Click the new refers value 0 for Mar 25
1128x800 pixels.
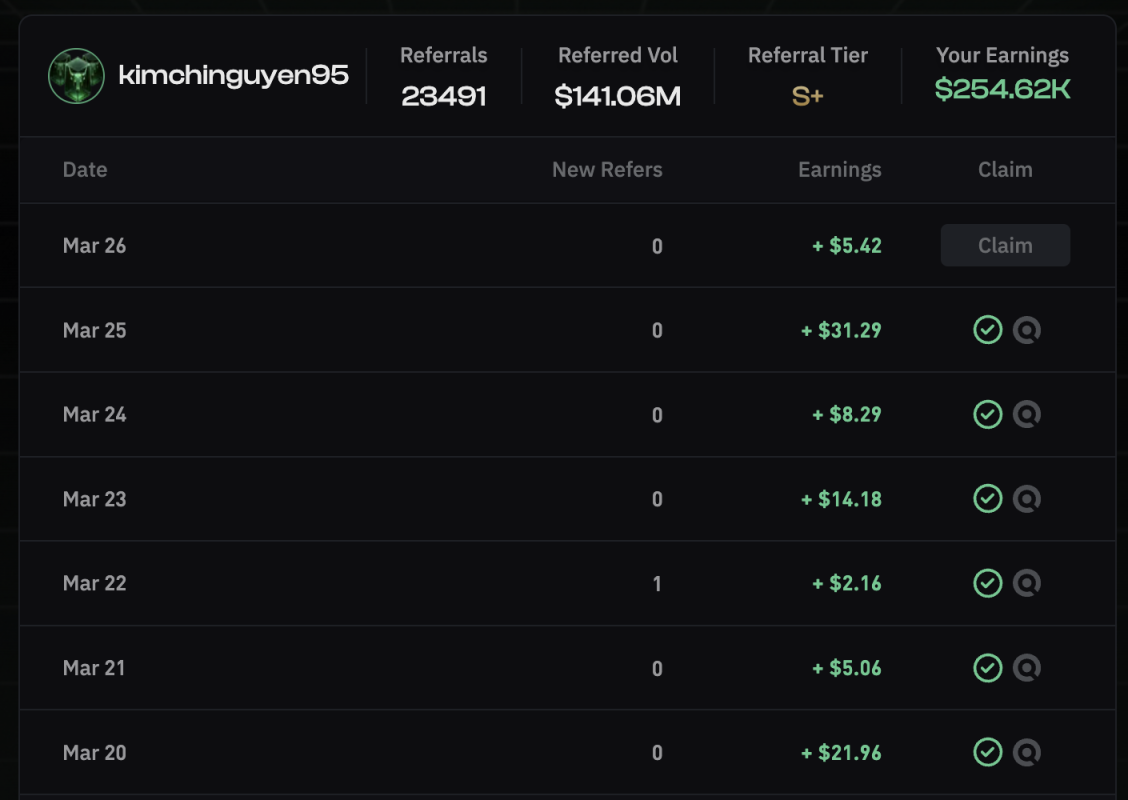[657, 331]
